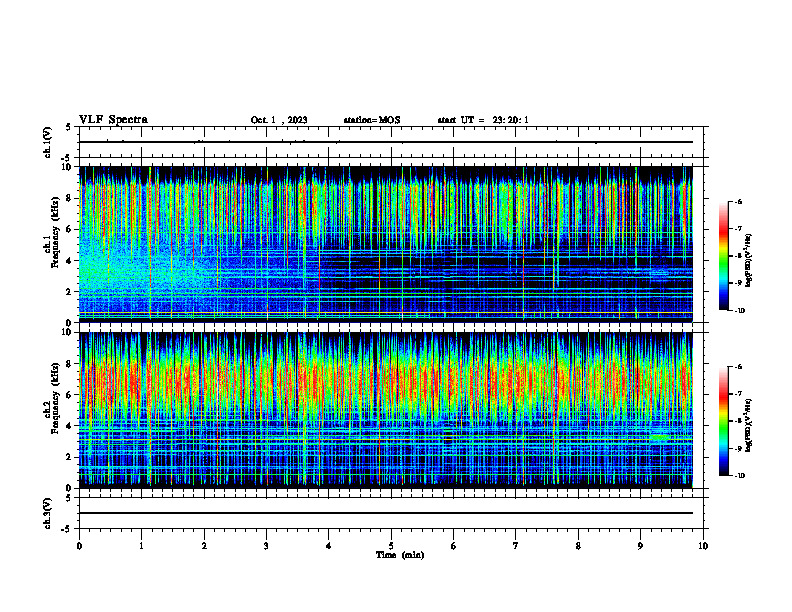Click inside the ch.2 spectrogram panel

(386, 410)
